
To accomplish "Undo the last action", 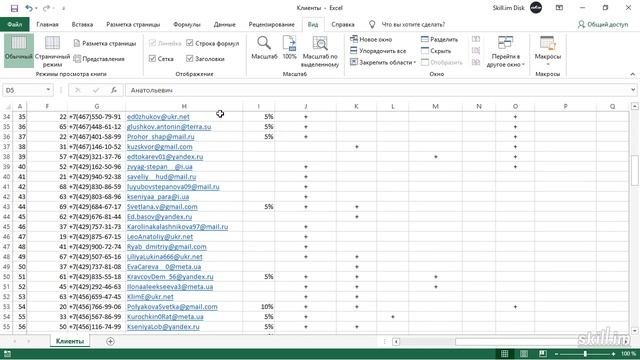I will click(x=29, y=8).
